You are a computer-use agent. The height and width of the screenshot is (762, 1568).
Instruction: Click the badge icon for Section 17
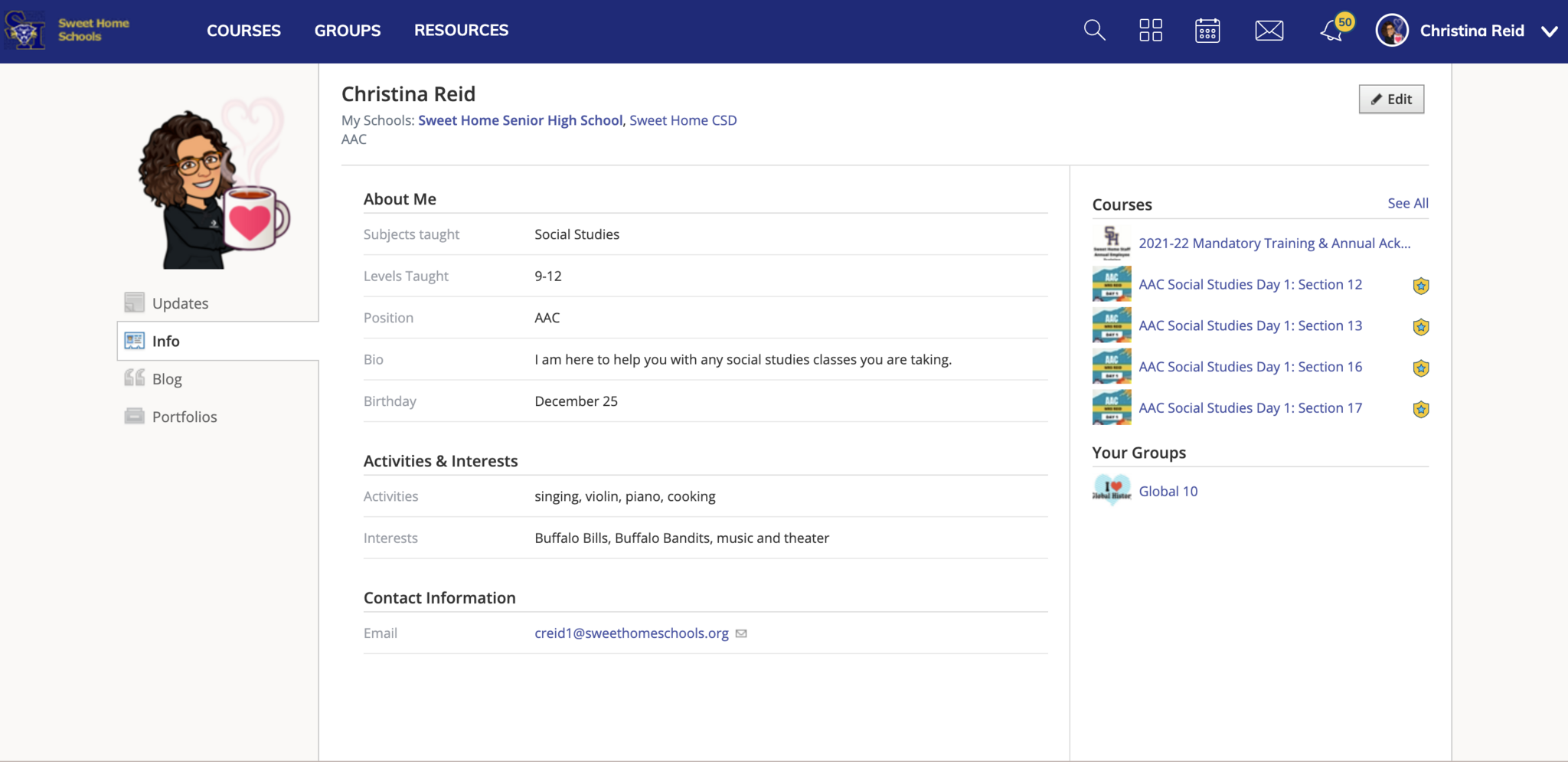click(x=1420, y=409)
